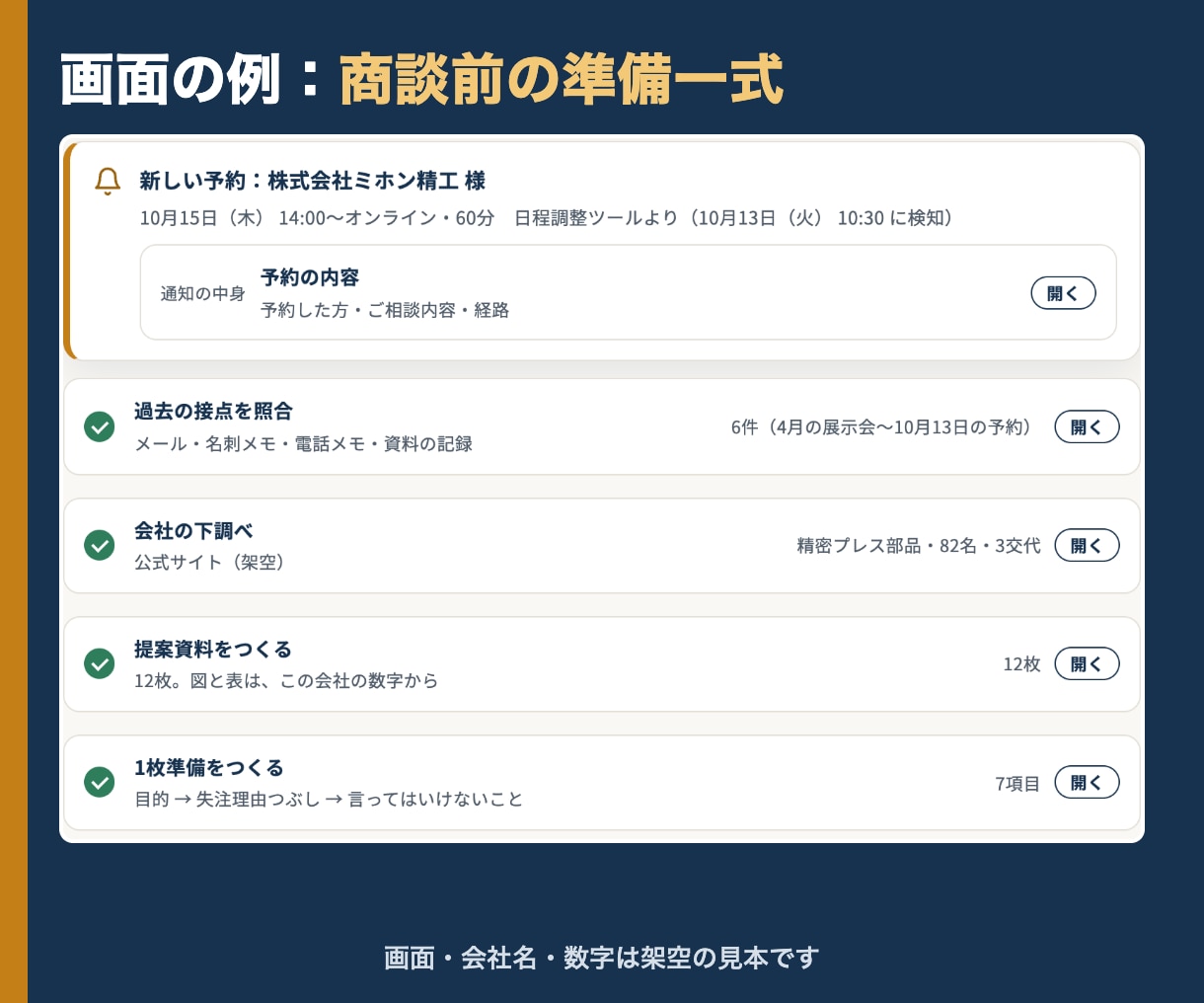Click the 過去の接点を照合 title

coord(213,411)
